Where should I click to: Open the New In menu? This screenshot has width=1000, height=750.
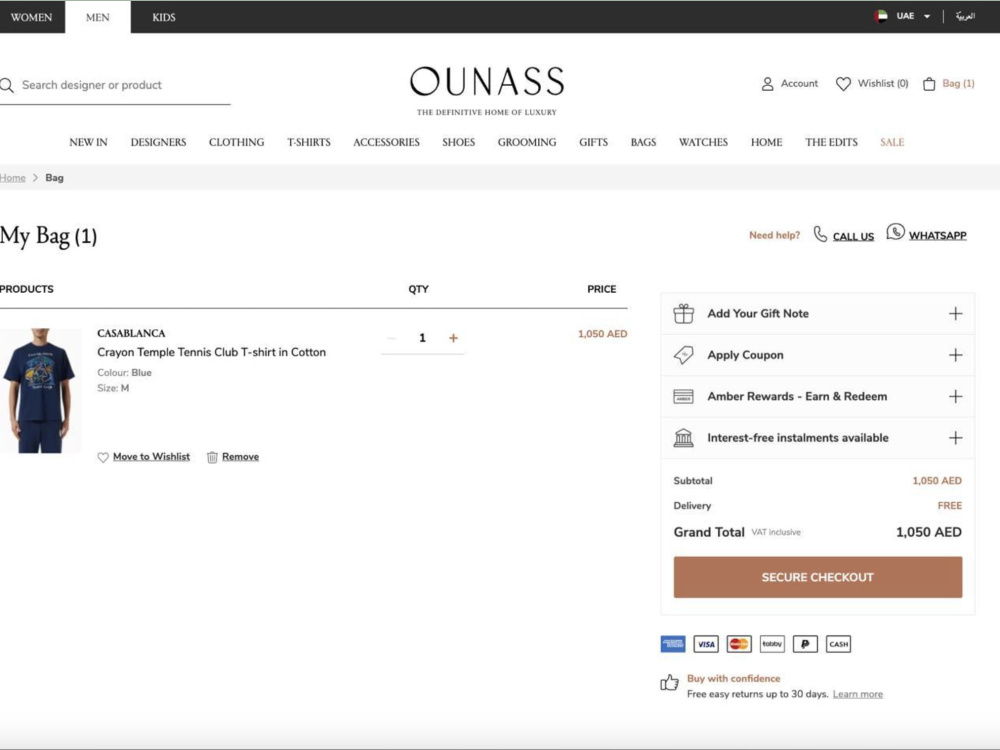tap(89, 142)
